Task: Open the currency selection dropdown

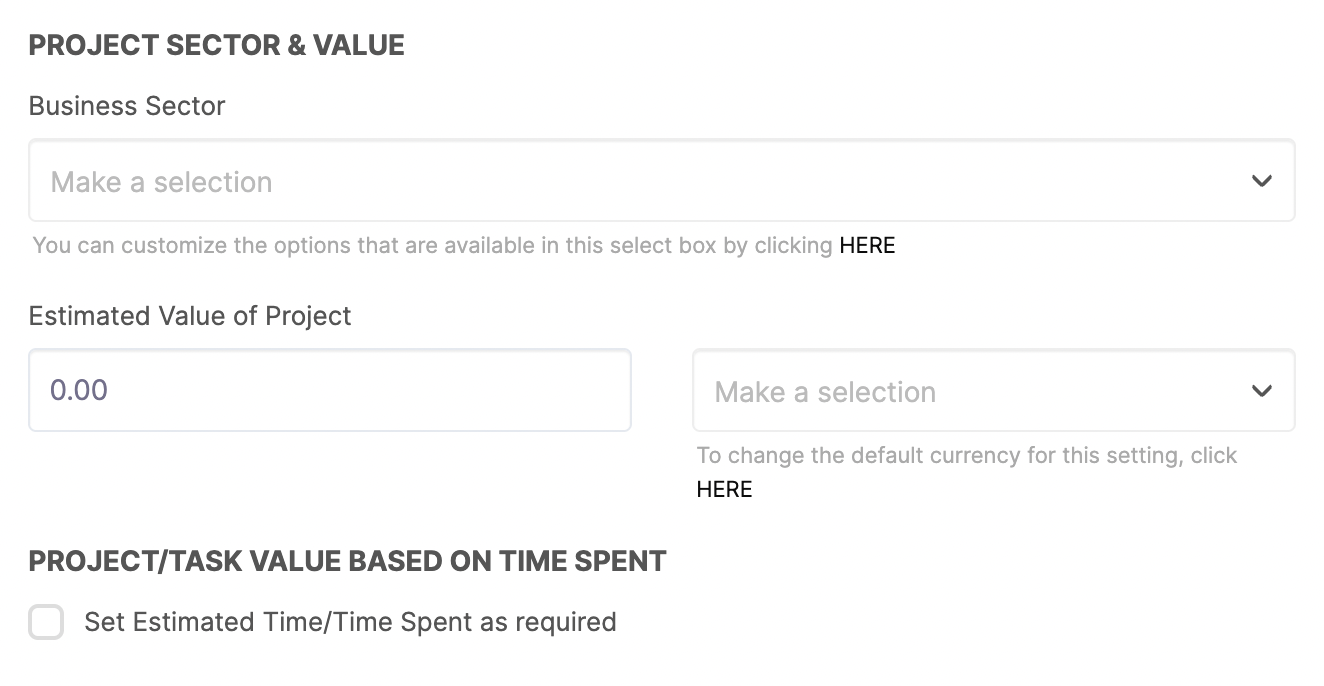Action: [x=994, y=390]
